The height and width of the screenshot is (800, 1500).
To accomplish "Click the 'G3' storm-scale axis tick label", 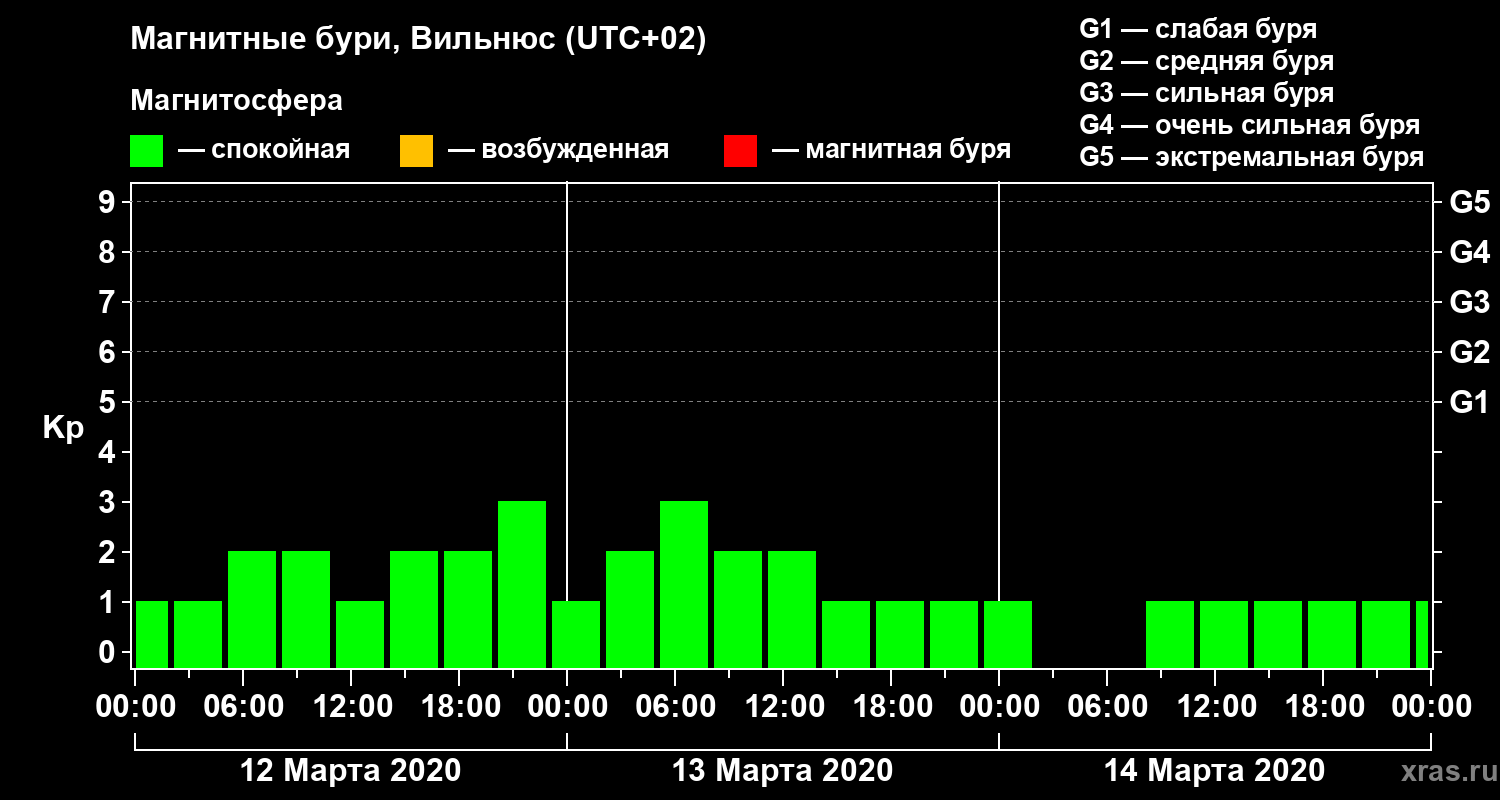I will [x=1469, y=302].
